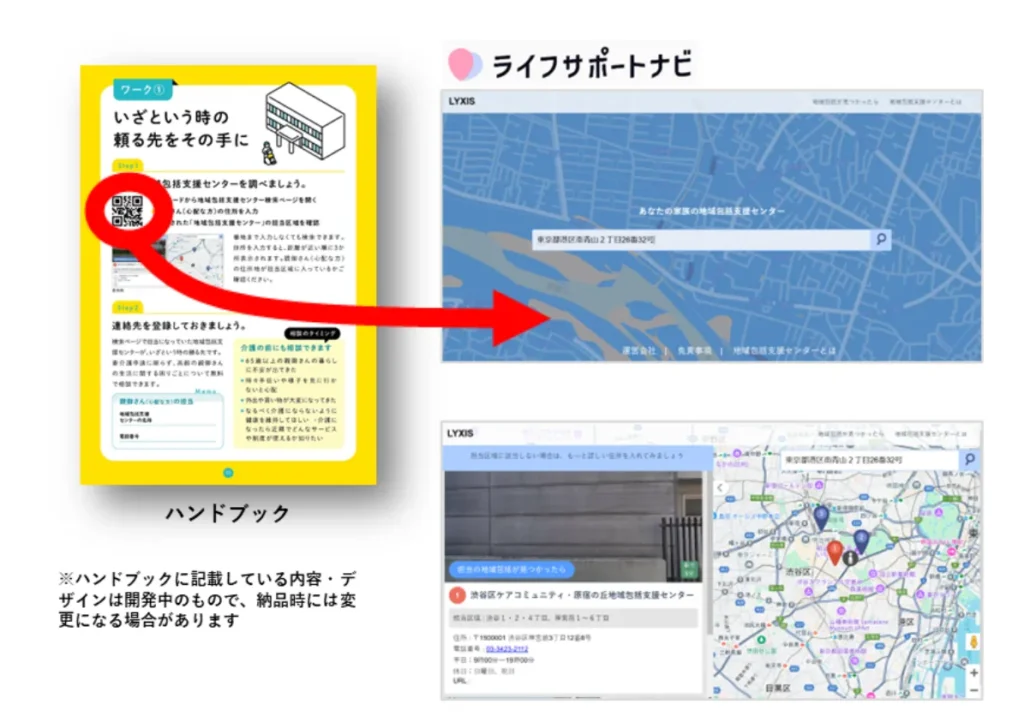Collapse the side panel with left chevron
This screenshot has height=728, width=1024.
click(x=720, y=487)
